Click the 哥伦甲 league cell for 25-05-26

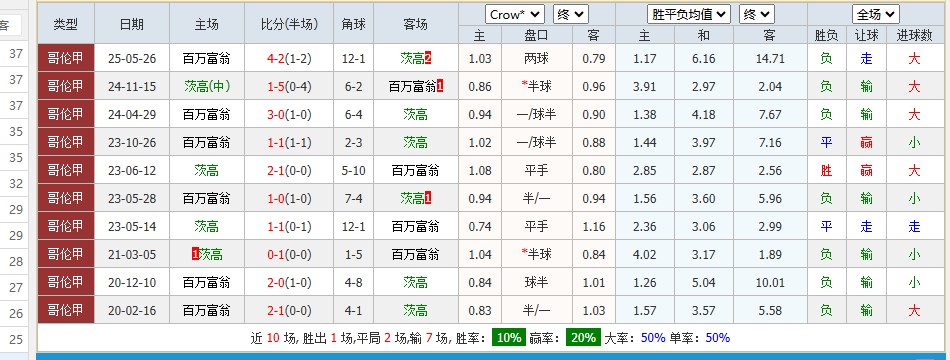[65, 59]
